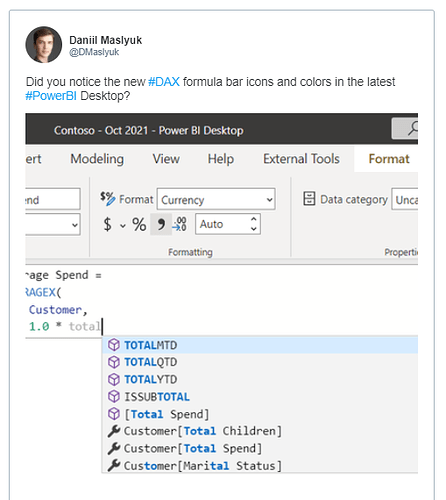Click the cube icon beside TOTALQTD
Screen dimensions: 446x500
(x=114, y=362)
